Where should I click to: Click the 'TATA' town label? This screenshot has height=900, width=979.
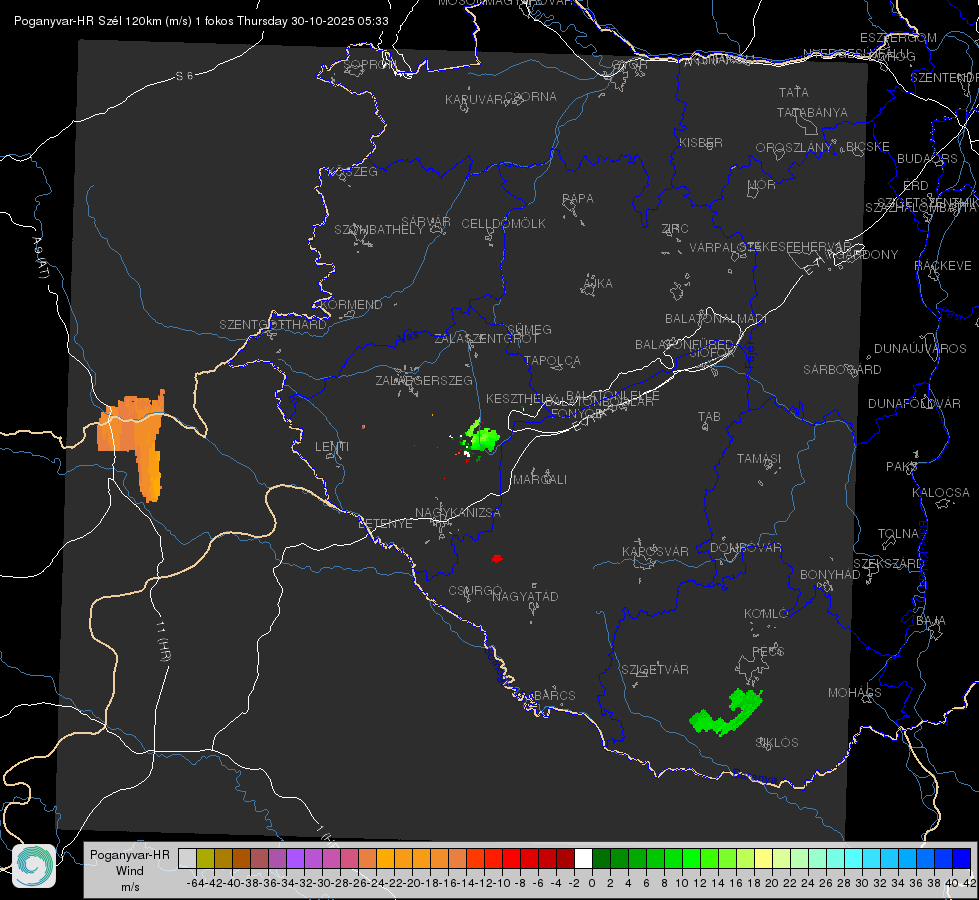(x=794, y=92)
